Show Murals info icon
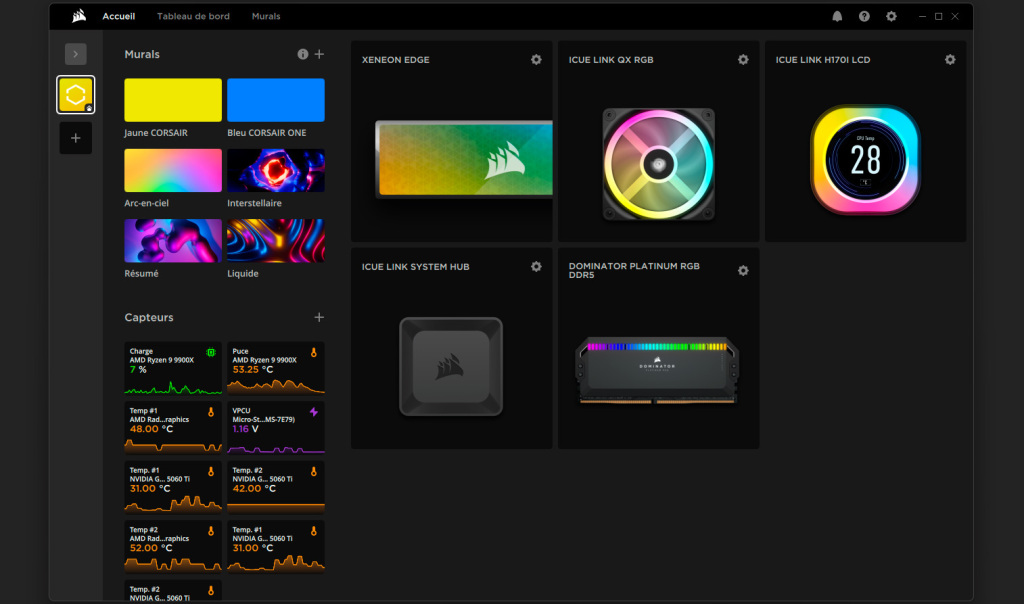 pyautogui.click(x=303, y=54)
